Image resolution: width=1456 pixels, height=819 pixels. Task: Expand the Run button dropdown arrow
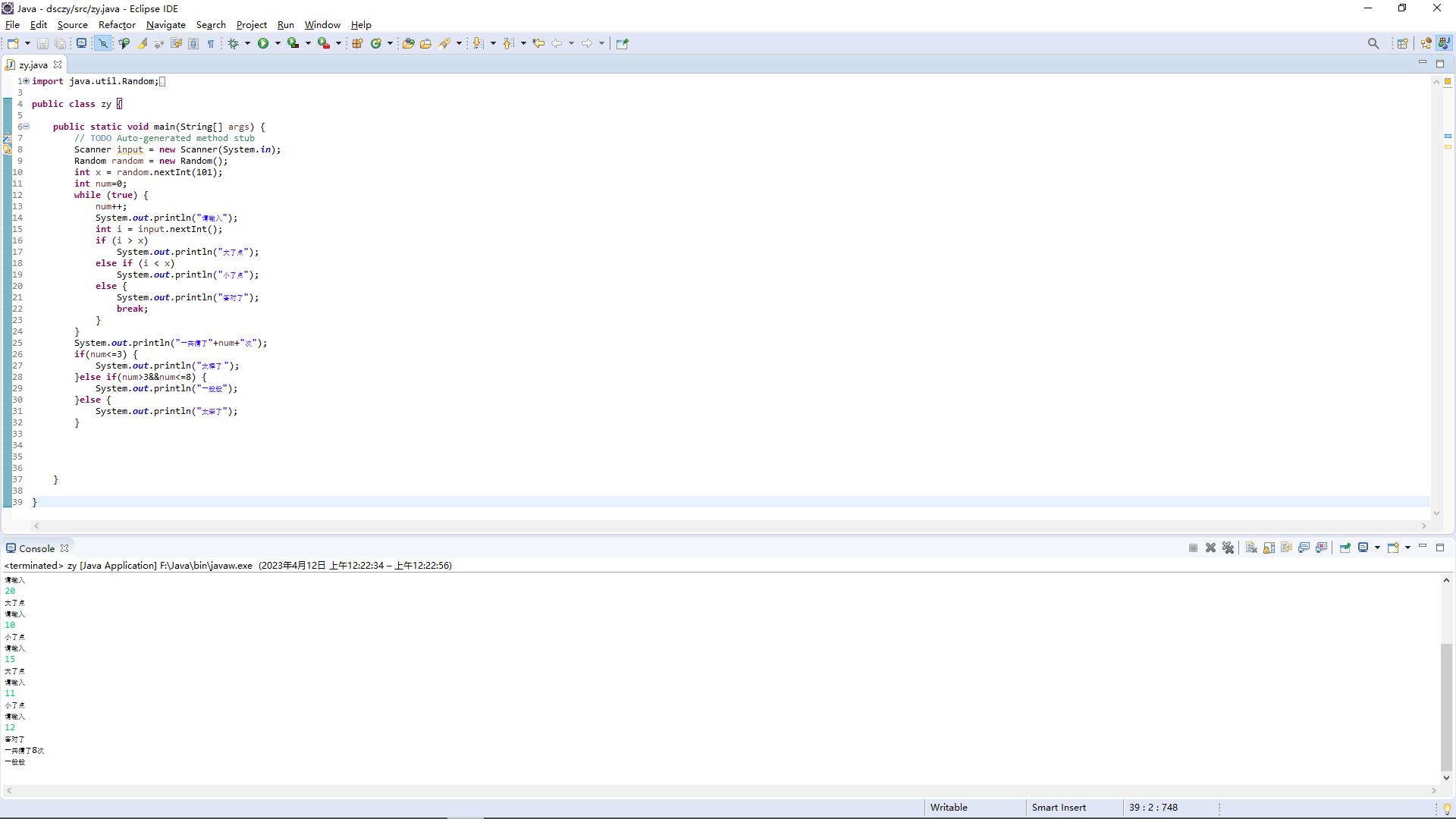[278, 43]
